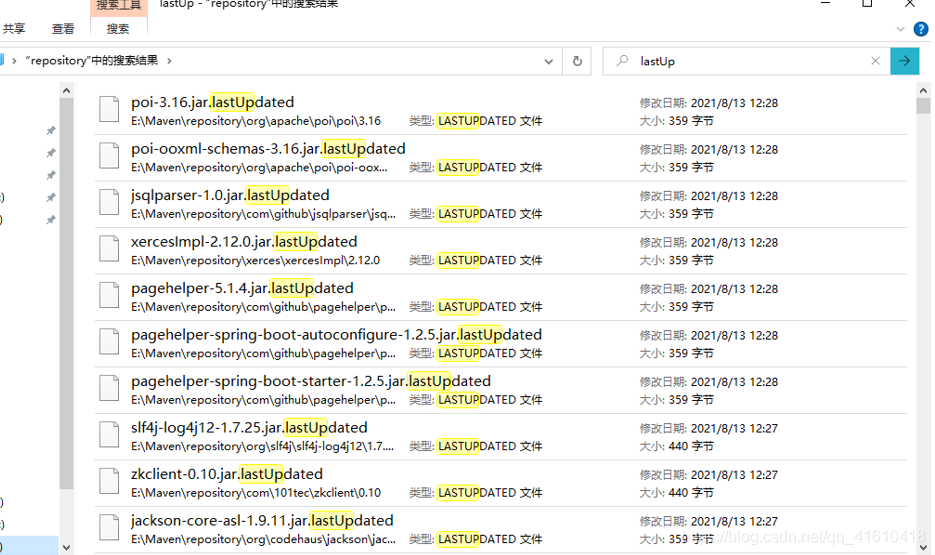Select poi-3.16.jar.lastUpdated file name

[213, 102]
